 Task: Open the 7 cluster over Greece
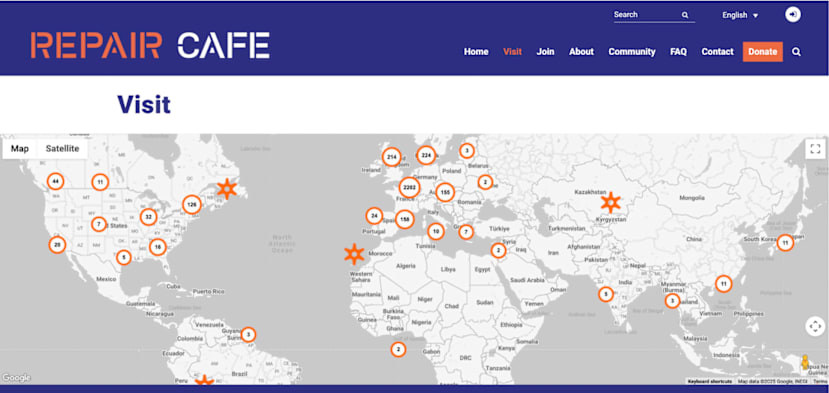point(465,232)
